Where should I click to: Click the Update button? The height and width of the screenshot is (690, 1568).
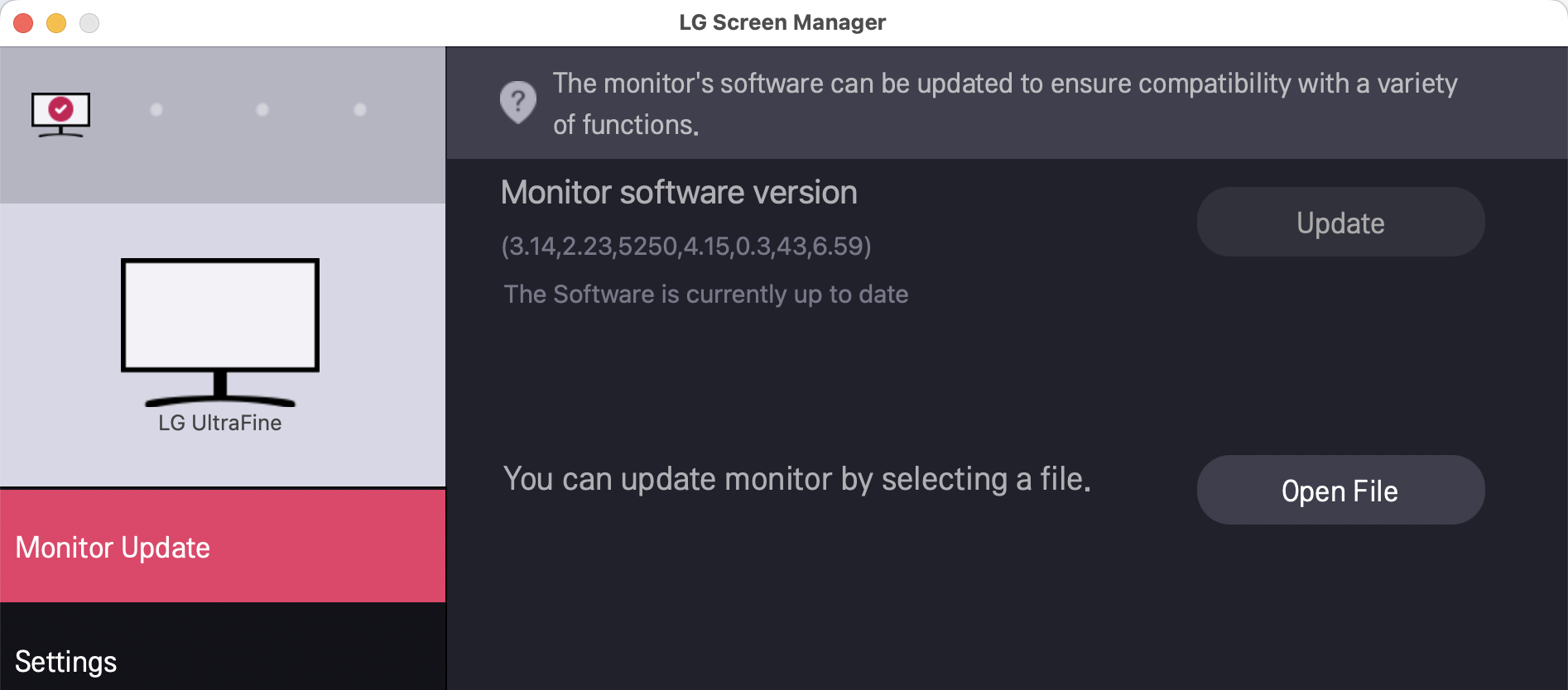1340,222
